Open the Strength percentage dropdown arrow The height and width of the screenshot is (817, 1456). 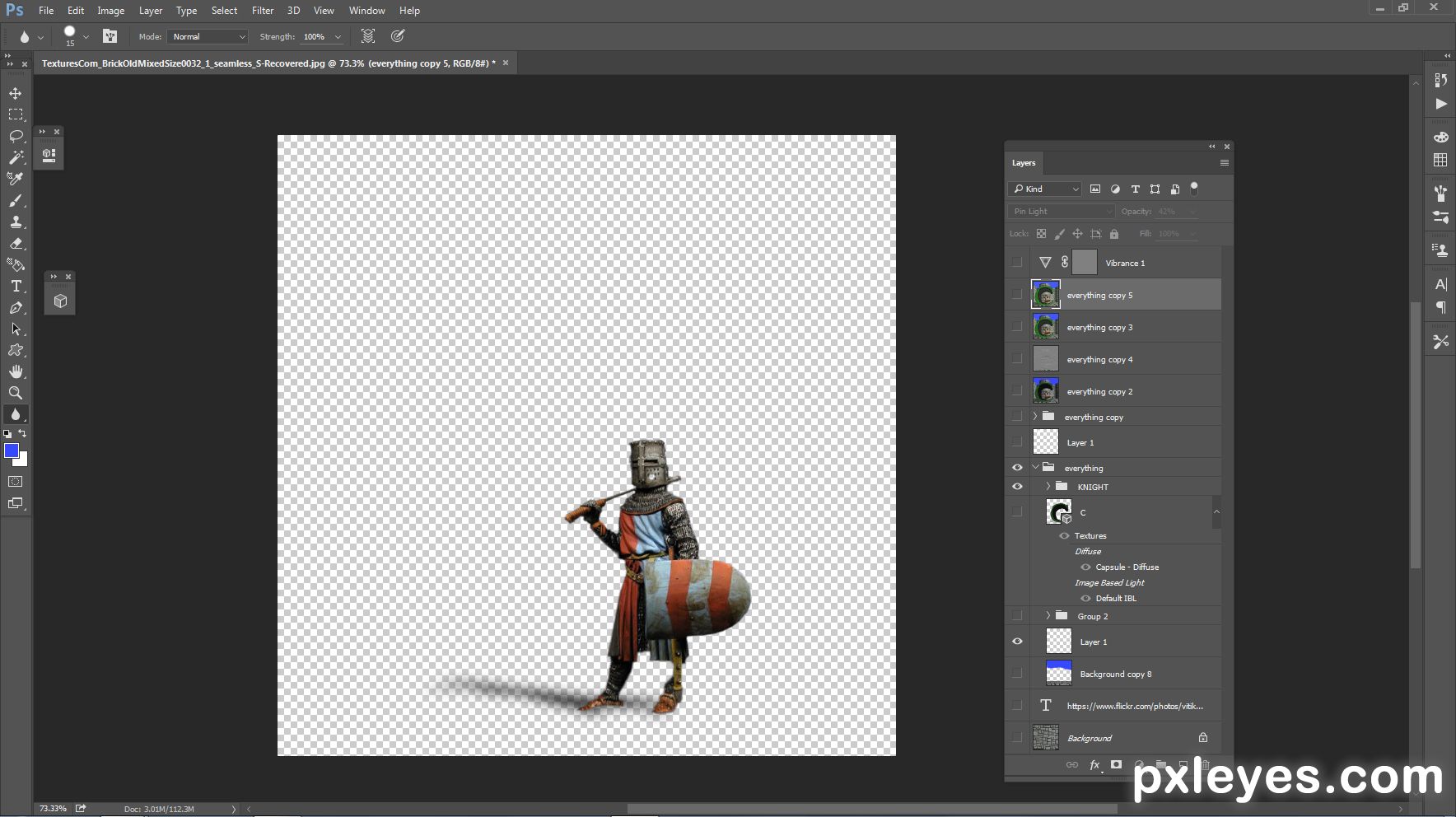pyautogui.click(x=338, y=37)
